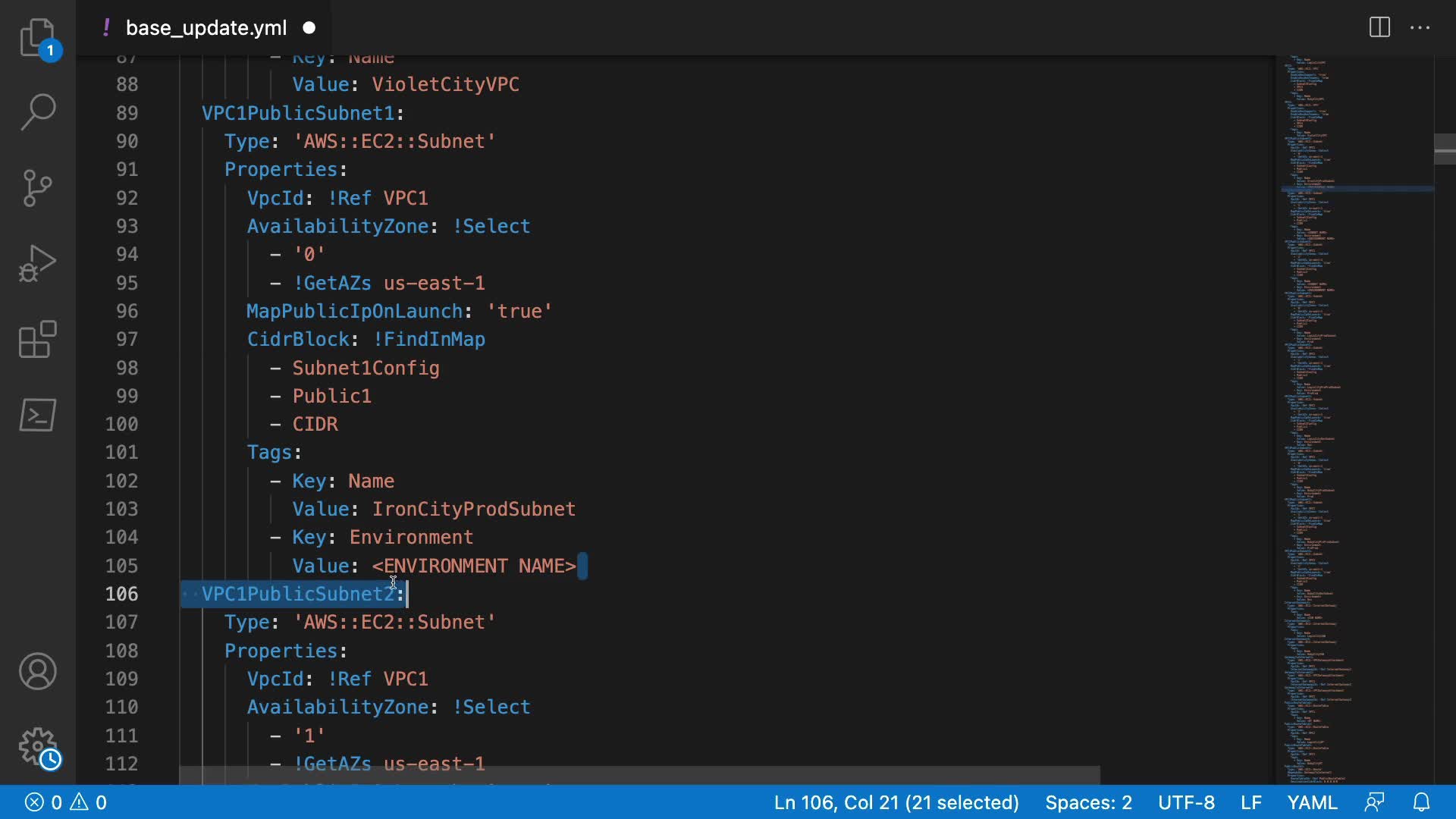This screenshot has width=1456, height=819.
Task: Change file encoding UTF-8
Action: point(1186,802)
